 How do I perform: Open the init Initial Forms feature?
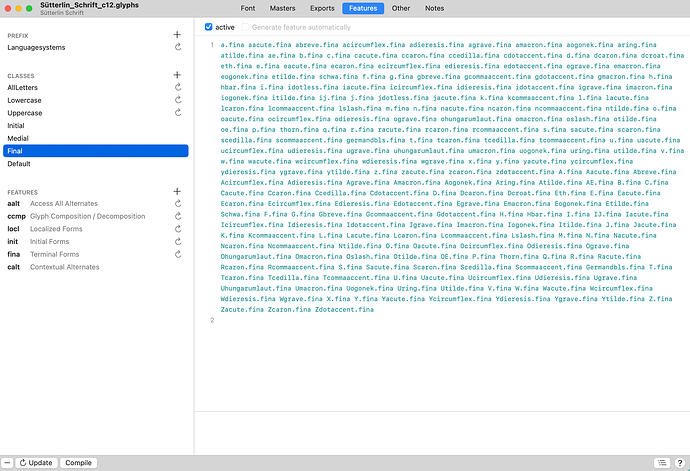[38, 242]
